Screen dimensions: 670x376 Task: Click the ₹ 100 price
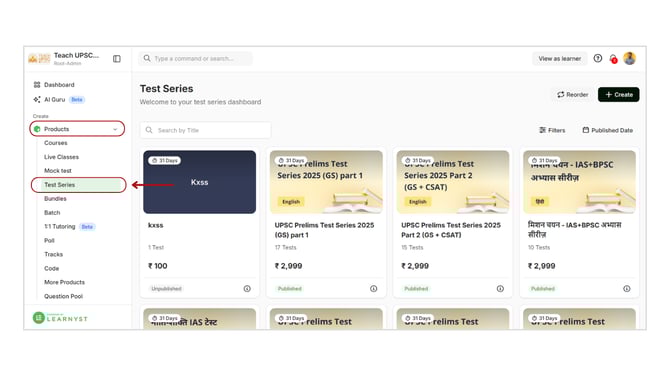(158, 266)
